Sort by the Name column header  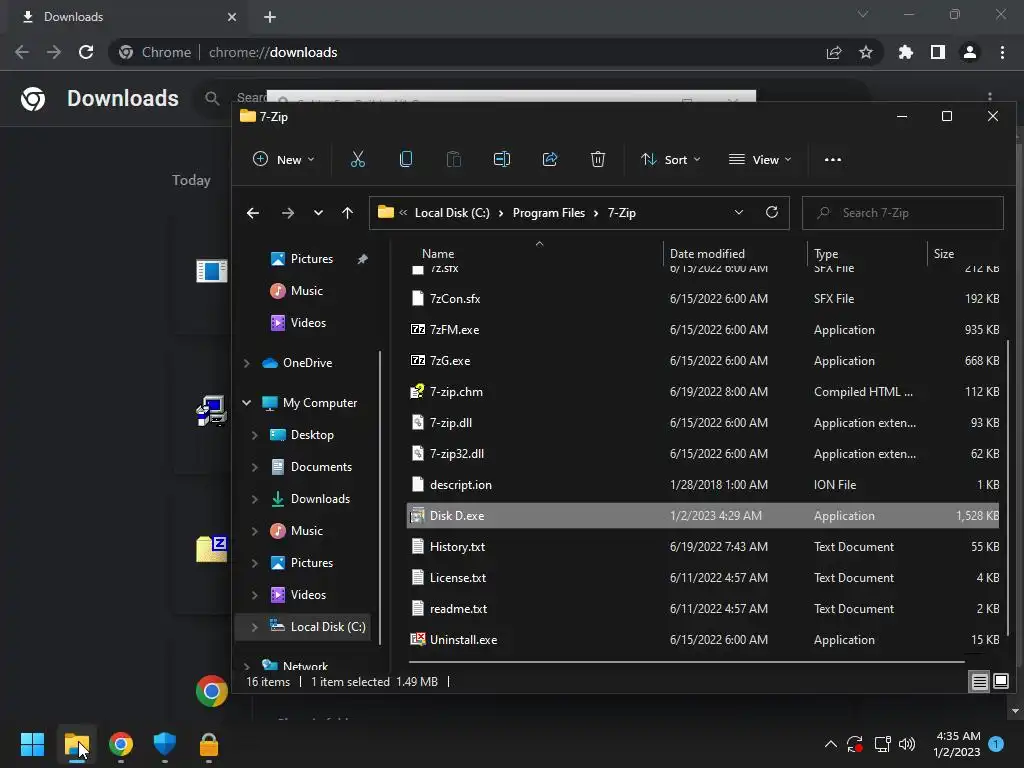coord(438,253)
